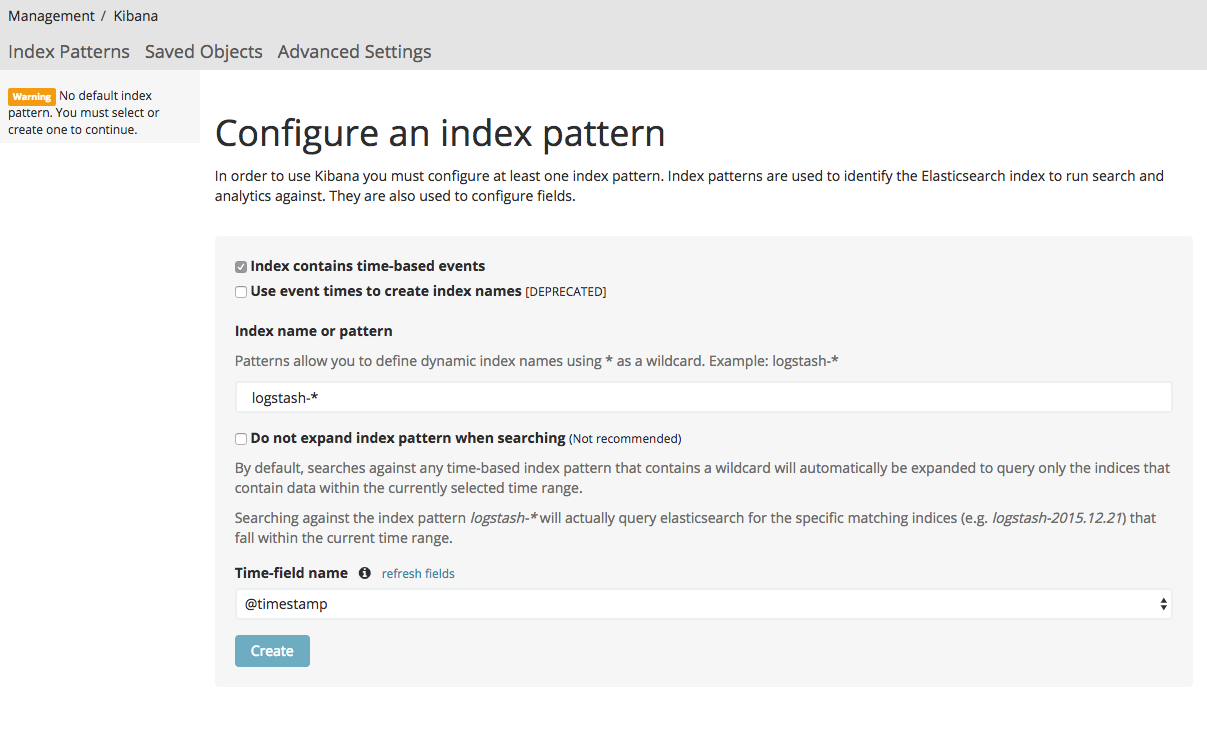Open the @timestamp time-field dropdown
Image resolution: width=1207 pixels, height=752 pixels.
[x=700, y=604]
